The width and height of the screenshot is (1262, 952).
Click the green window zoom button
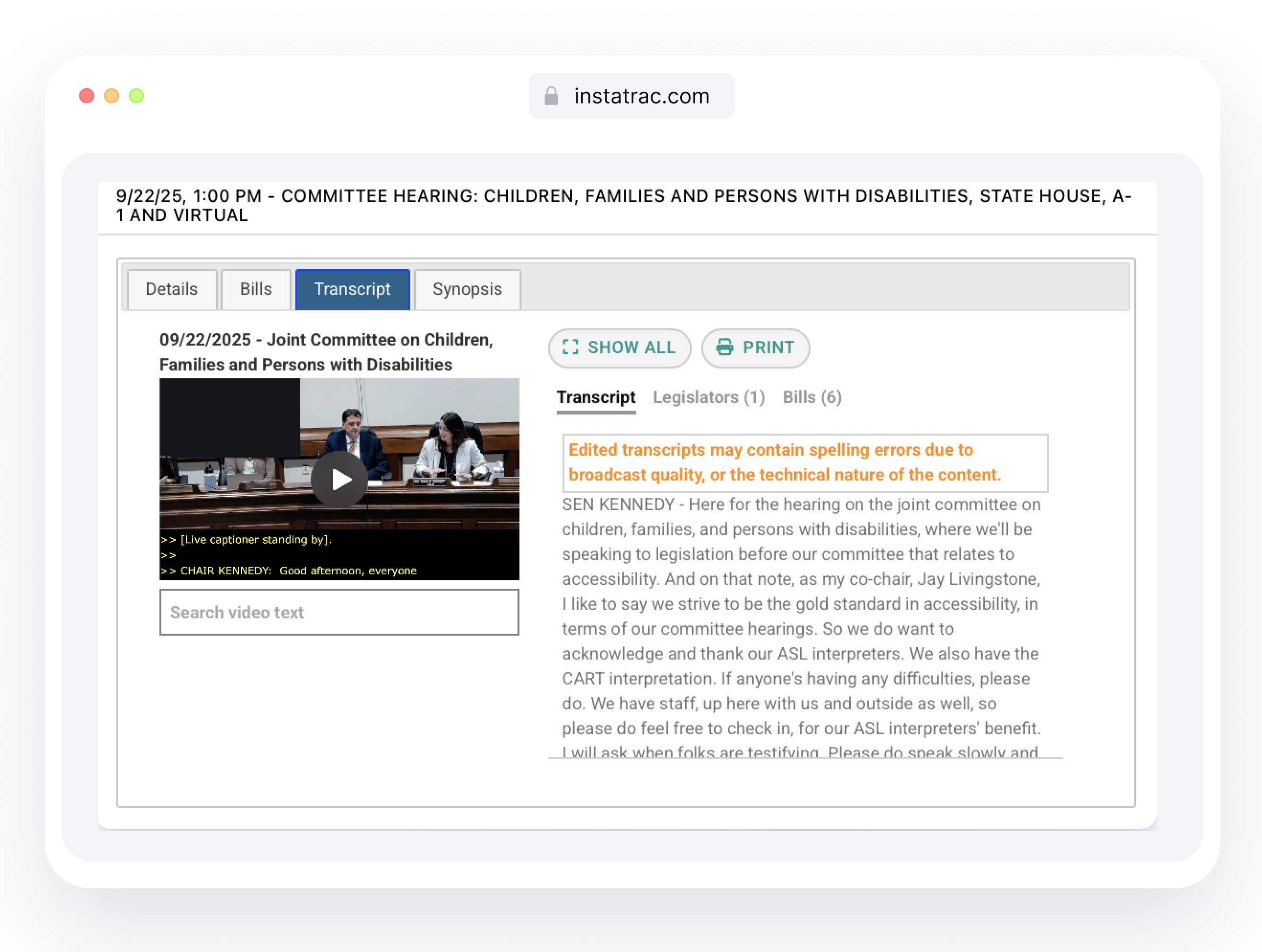coord(136,96)
